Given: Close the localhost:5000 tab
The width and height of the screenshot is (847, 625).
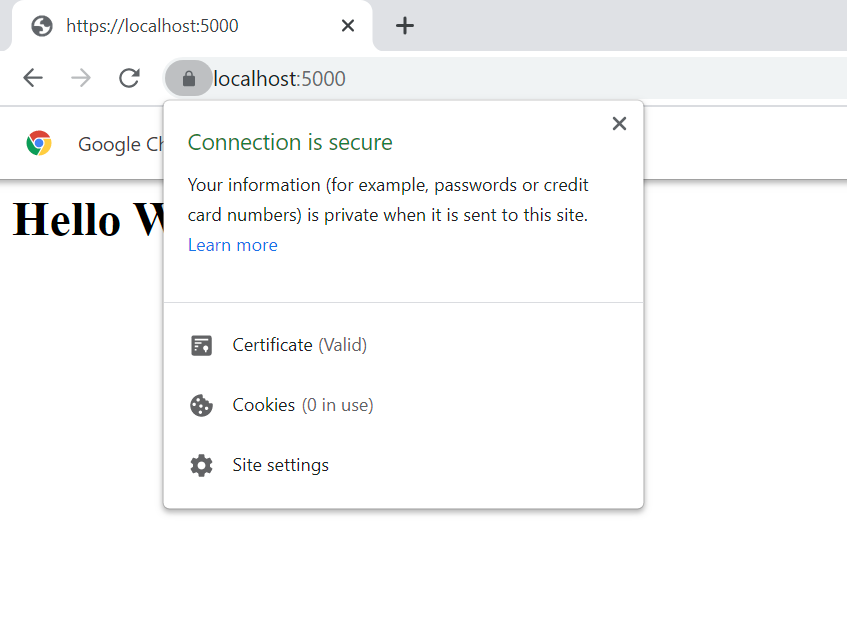Looking at the screenshot, I should (347, 25).
